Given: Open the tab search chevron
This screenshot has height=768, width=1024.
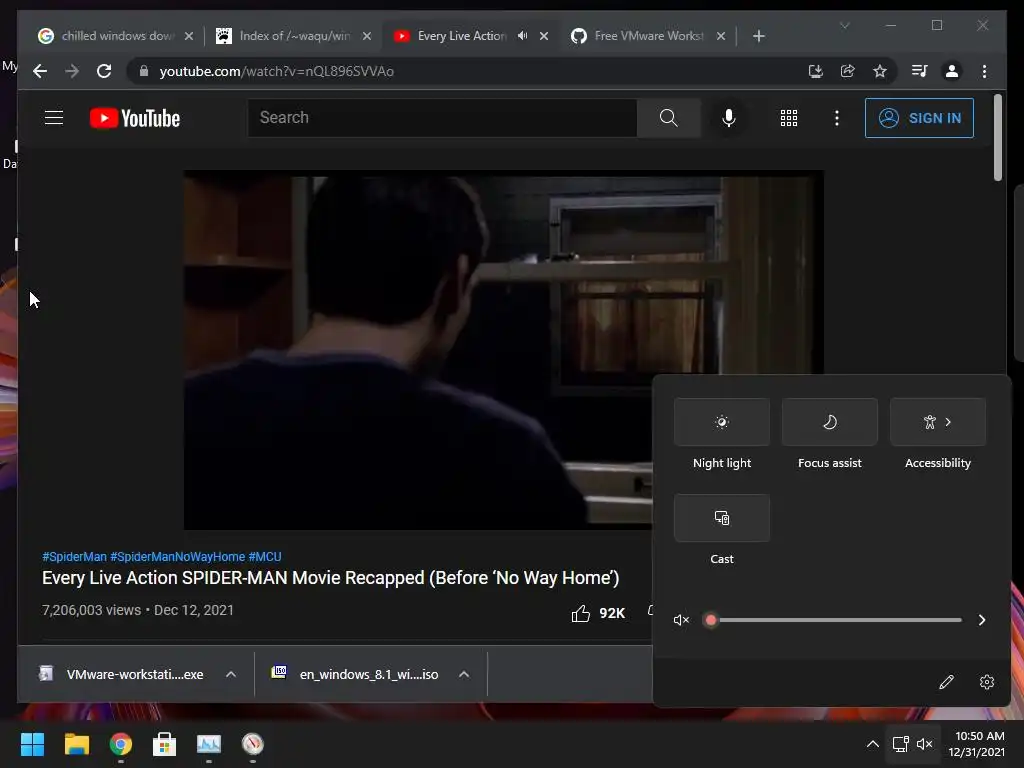Looking at the screenshot, I should click(x=844, y=25).
